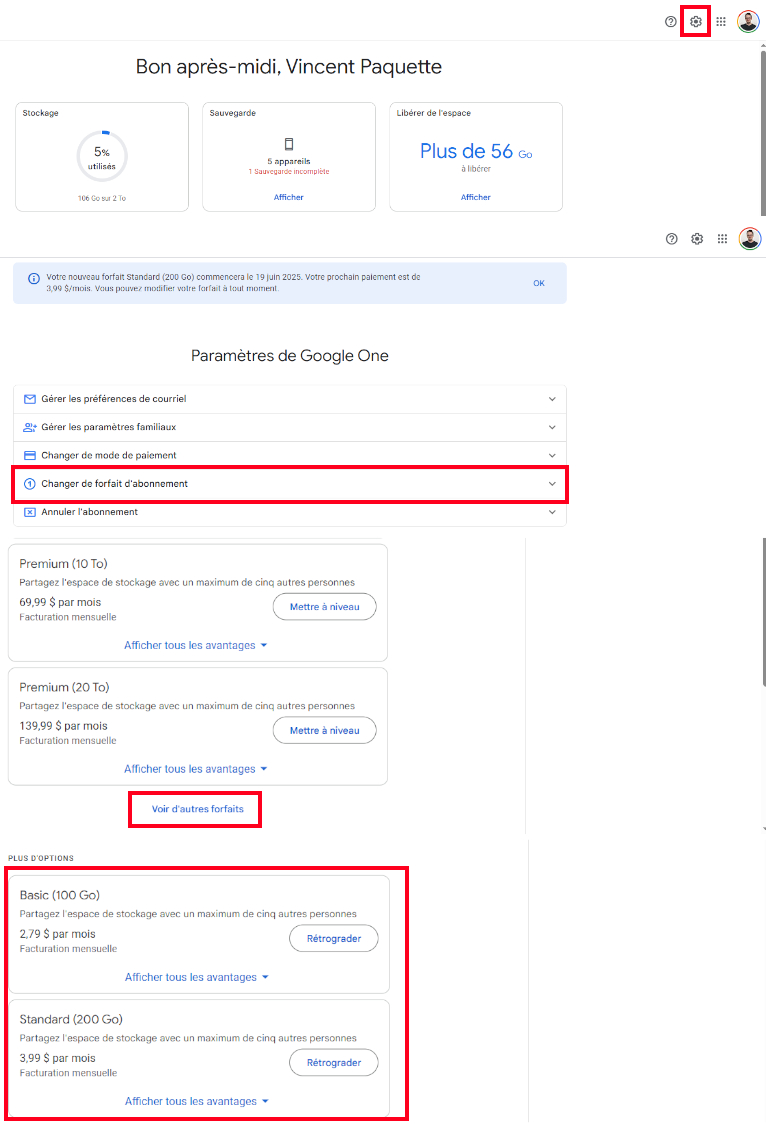Click the Stockage card title
This screenshot has width=766, height=1124.
tap(41, 113)
